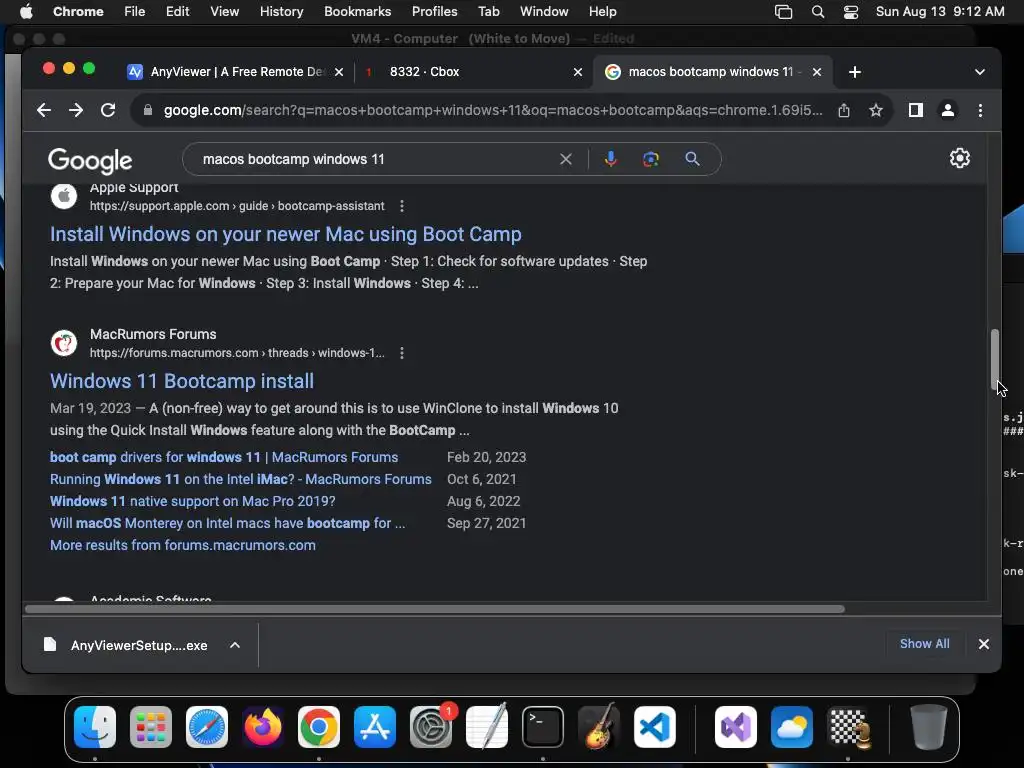Click the horizontal scrollbar at page bottom
Viewport: 1024px width, 768px height.
[435, 609]
